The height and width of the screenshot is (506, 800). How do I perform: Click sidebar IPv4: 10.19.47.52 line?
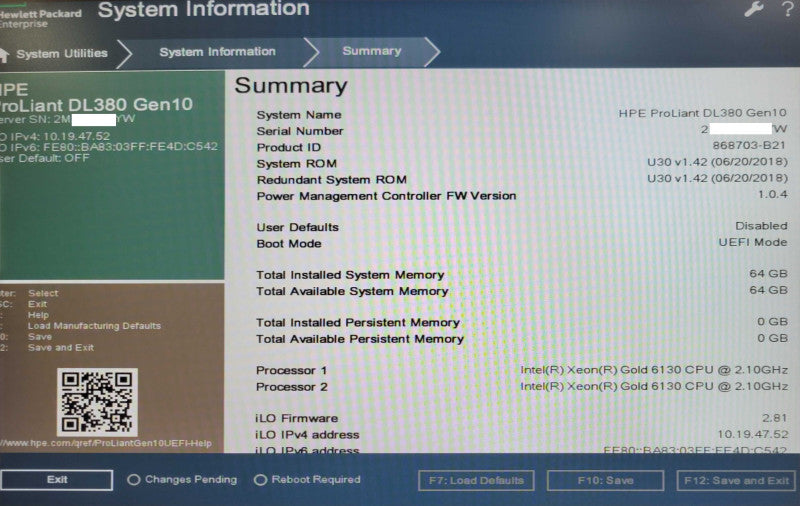coord(55,136)
